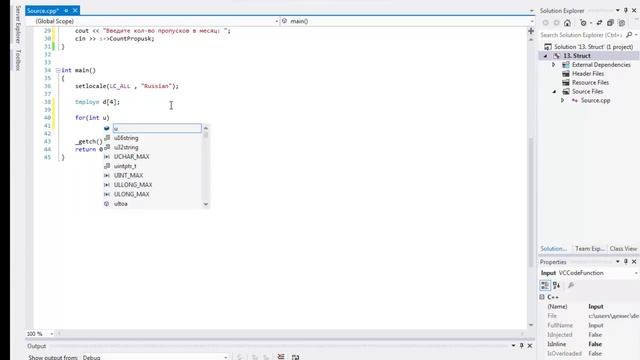Click Clear All icon in Output toolbar
This screenshot has height=360, width=640.
(x=281, y=357)
